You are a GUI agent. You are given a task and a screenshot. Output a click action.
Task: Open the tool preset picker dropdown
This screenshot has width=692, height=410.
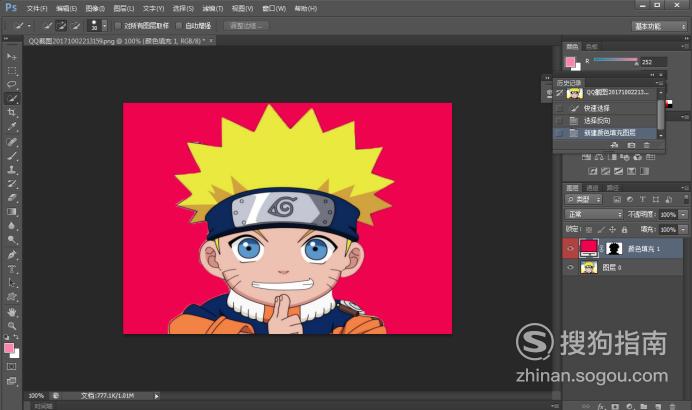[x=29, y=26]
